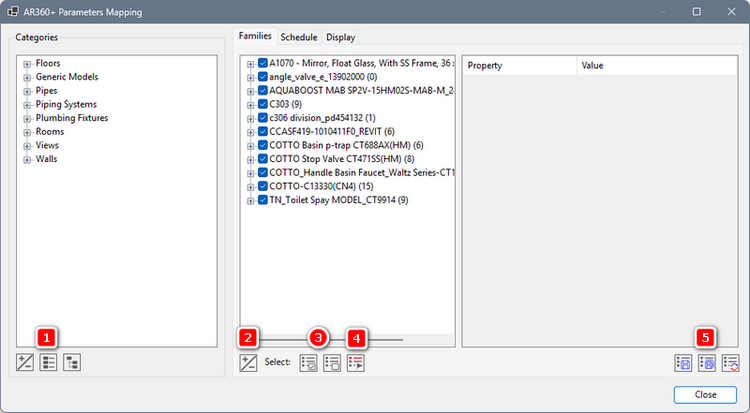Toggle checkbox for COTTO Stop Valve CT471SS(HM)
750x413 pixels.
point(262,158)
